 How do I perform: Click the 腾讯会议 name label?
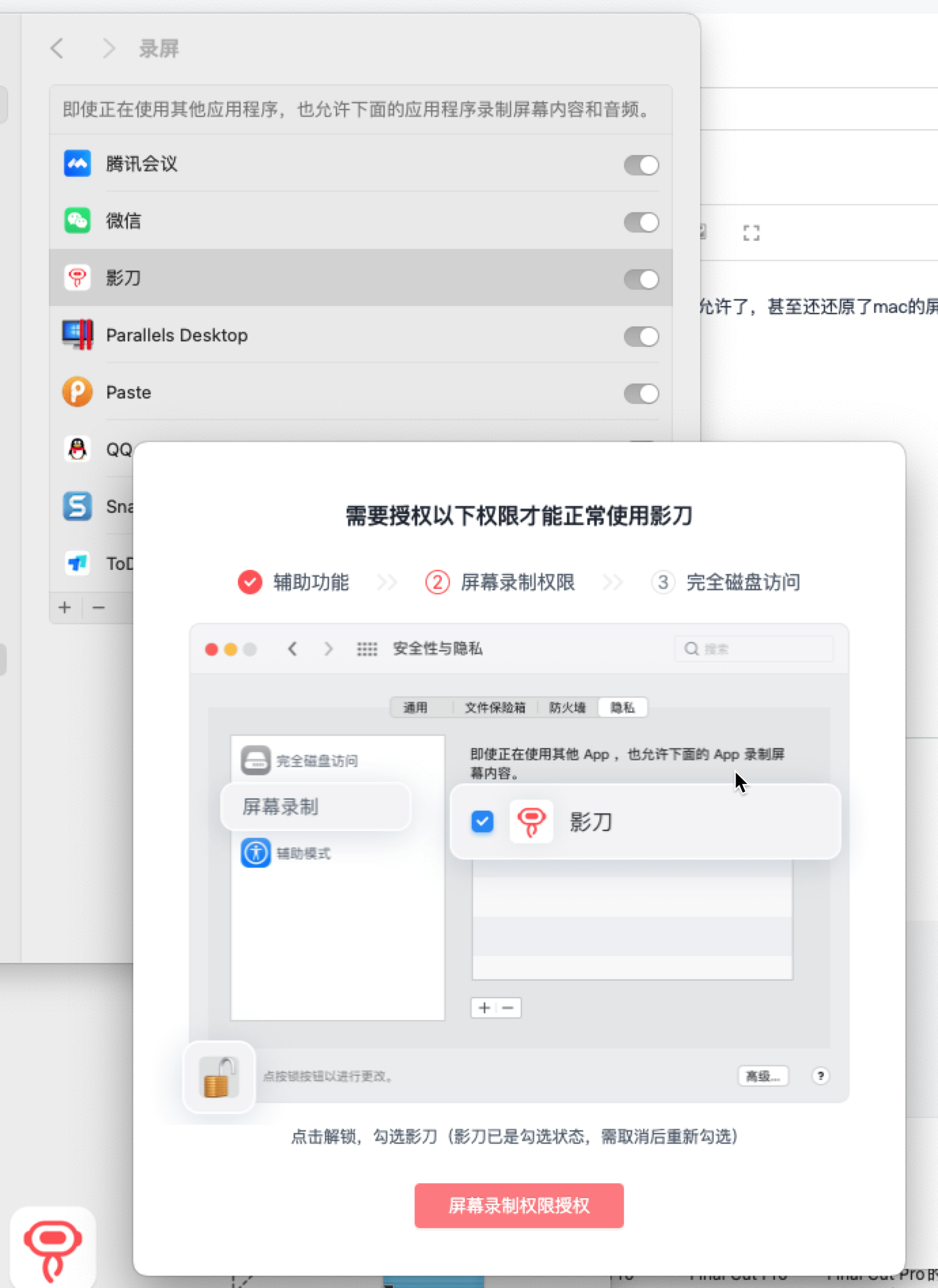[x=142, y=164]
